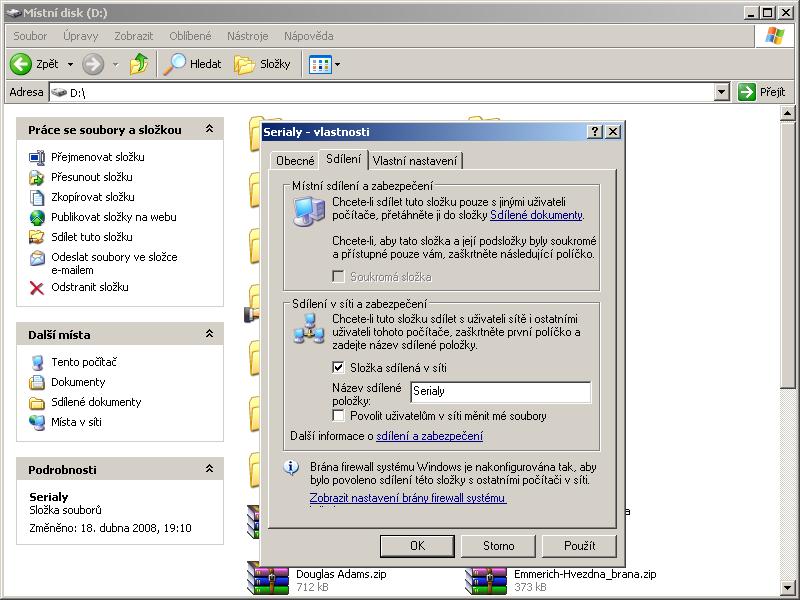Collapse Práce se soubory a složkou panel
The image size is (800, 600).
pyautogui.click(x=209, y=130)
